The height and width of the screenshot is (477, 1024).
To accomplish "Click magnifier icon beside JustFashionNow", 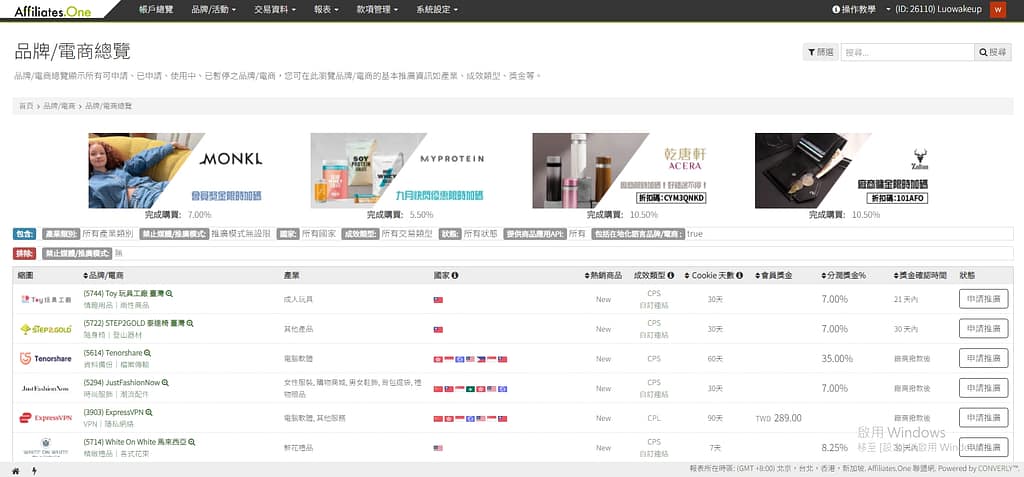I will click(x=165, y=383).
